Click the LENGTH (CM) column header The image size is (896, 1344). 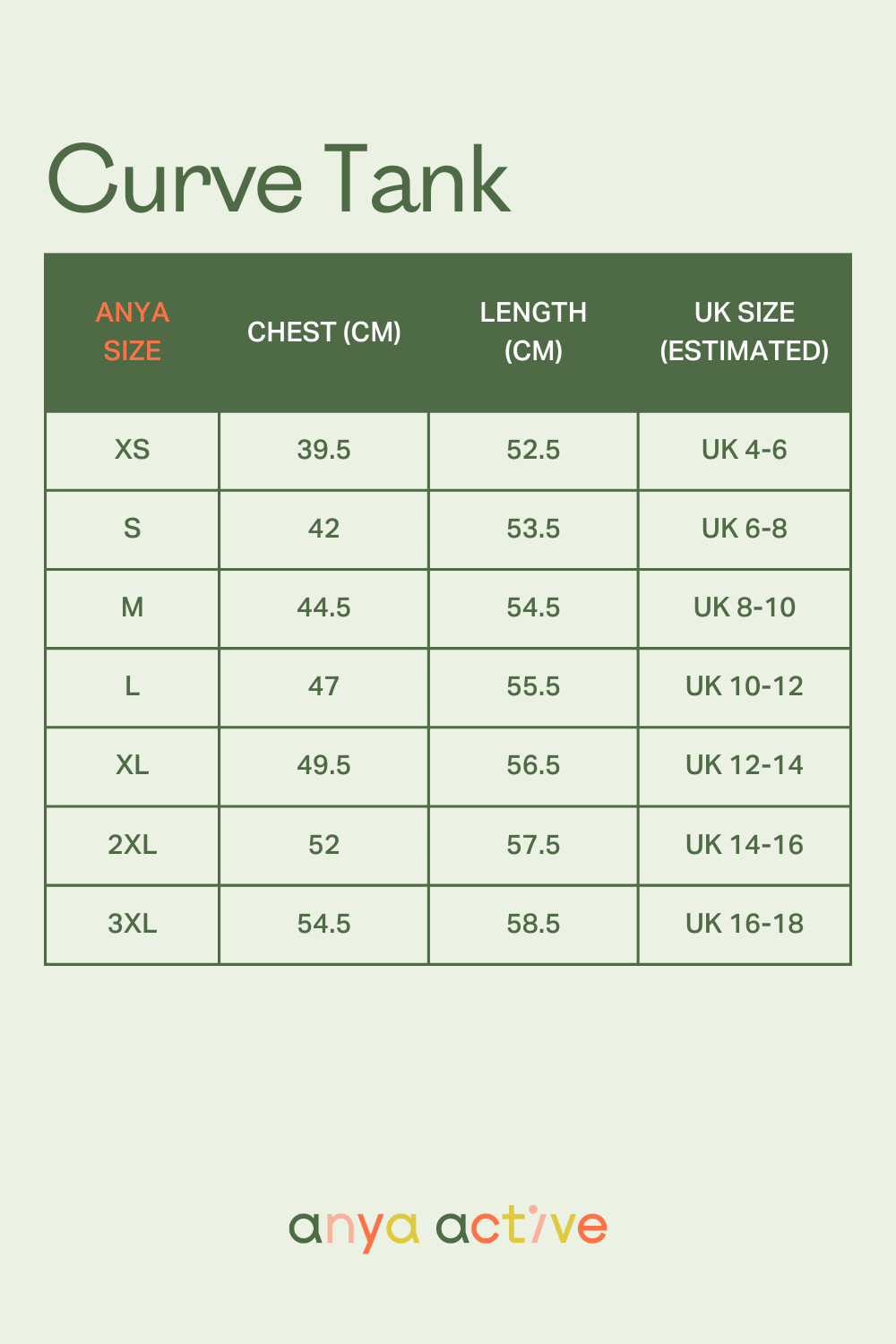533,332
